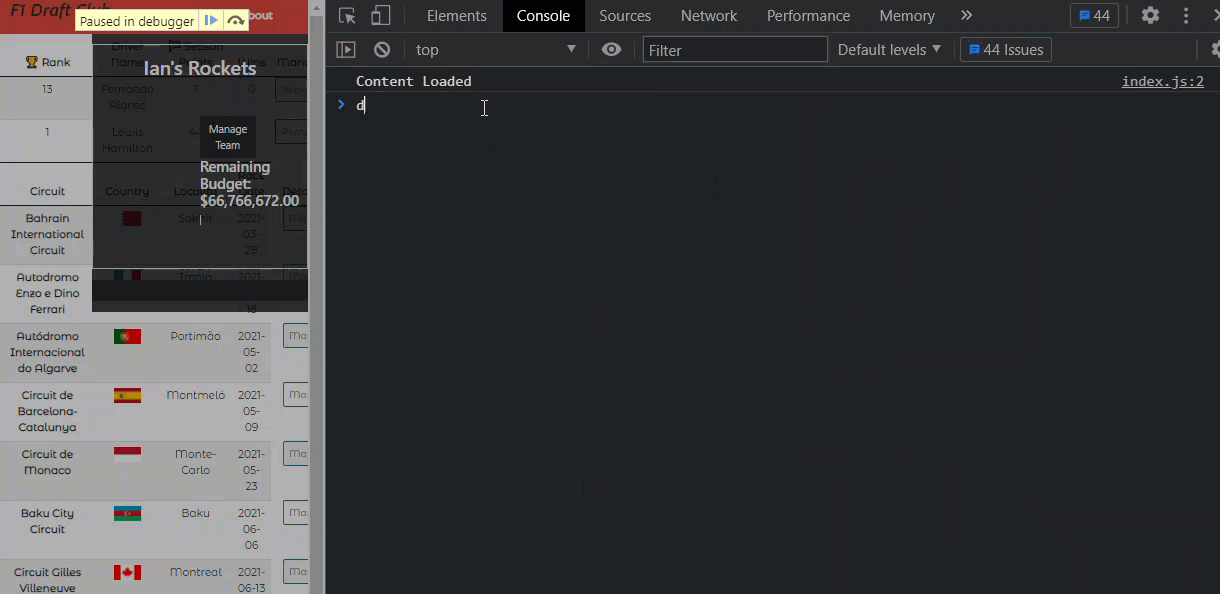Click the 2021-05-23 race date
This screenshot has height=594, width=1220.
(x=252, y=470)
